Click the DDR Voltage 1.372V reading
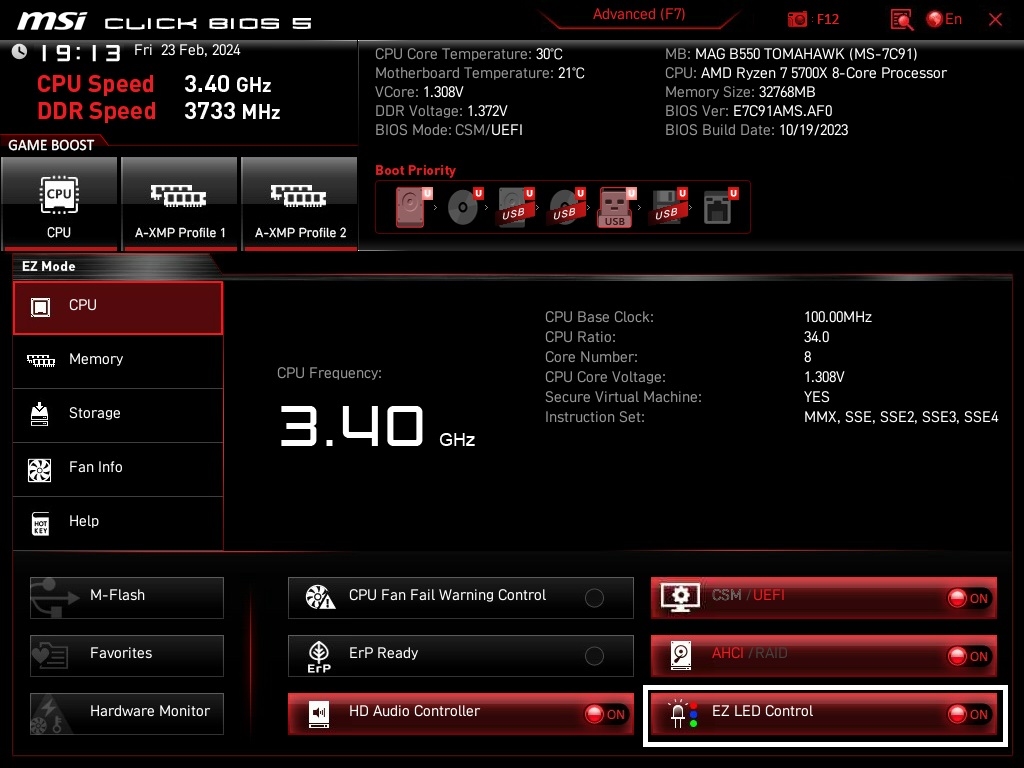Image resolution: width=1024 pixels, height=768 pixels. [441, 111]
